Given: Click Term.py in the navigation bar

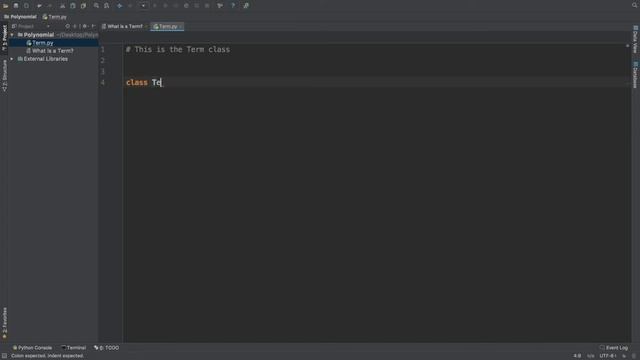Looking at the screenshot, I should [55, 17].
